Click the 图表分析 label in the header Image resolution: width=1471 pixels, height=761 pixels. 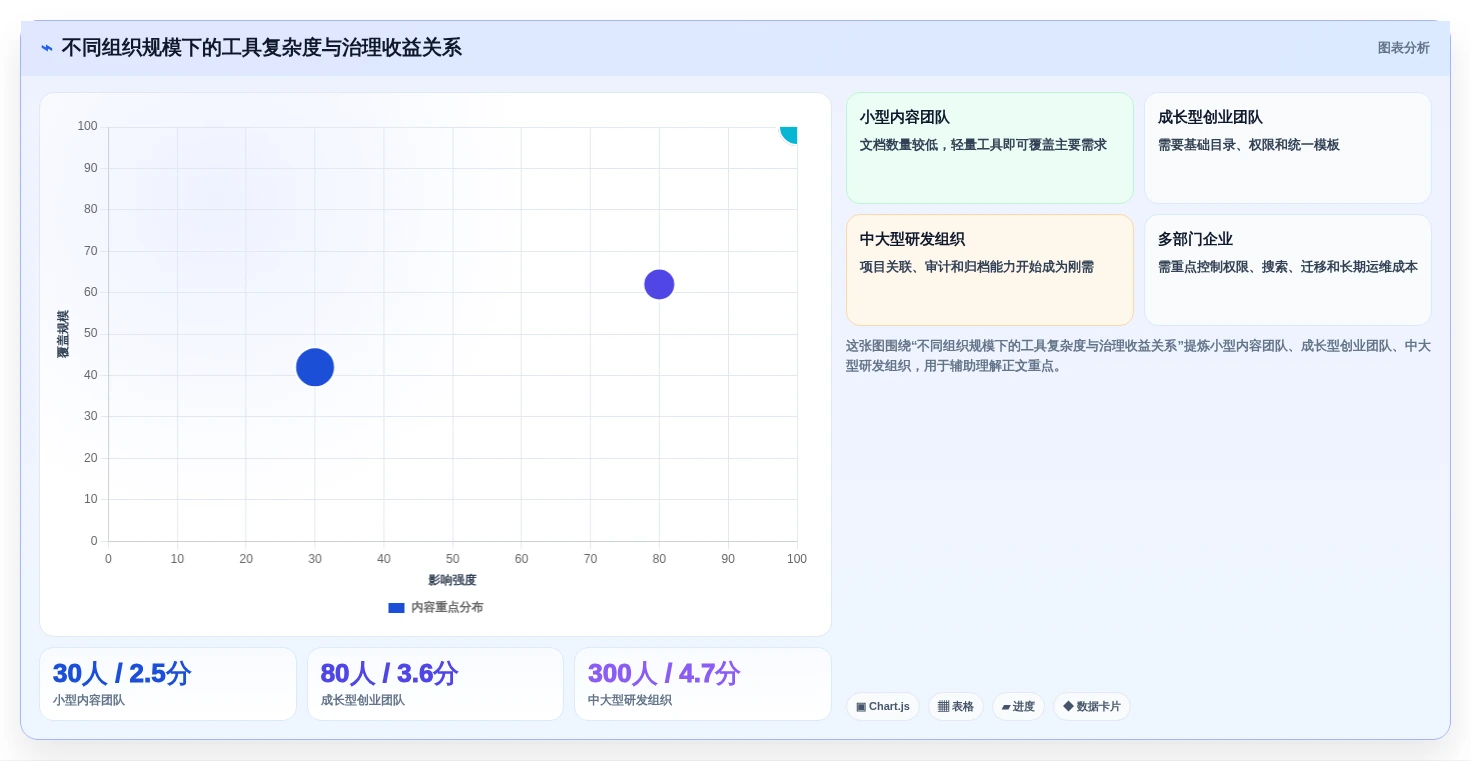[1403, 48]
